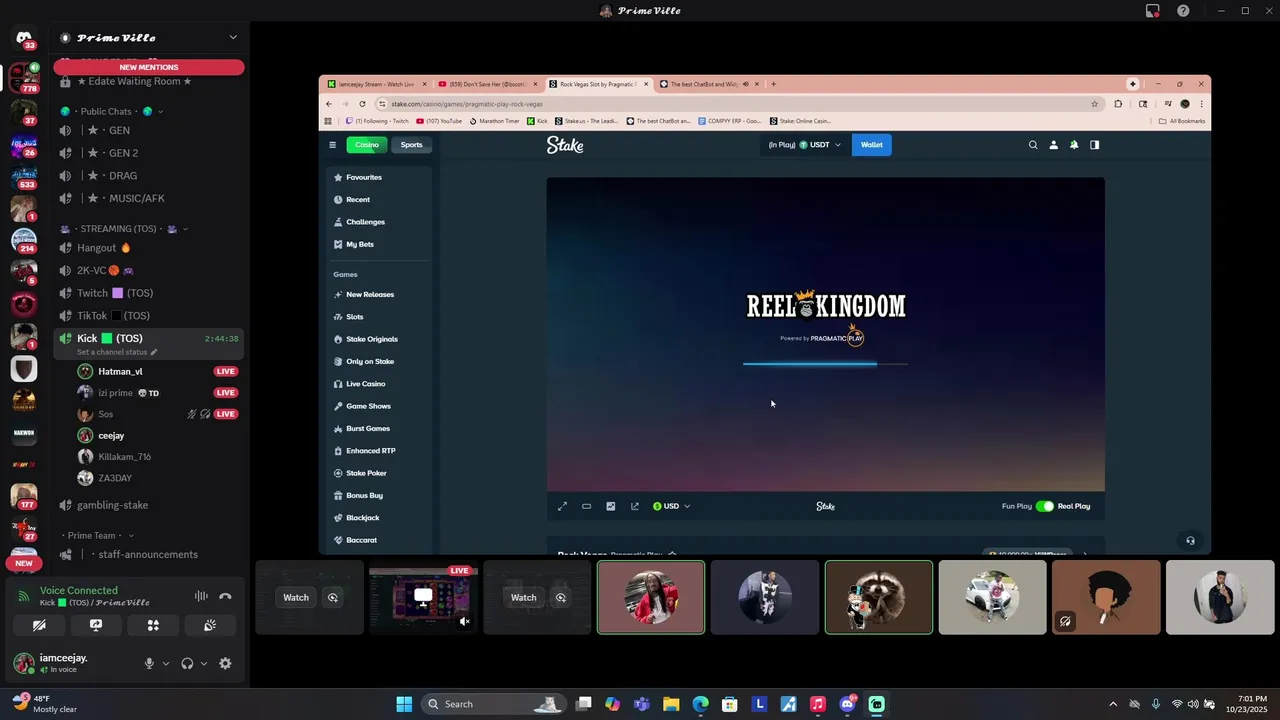Click Set a channel status
Viewport: 1280px width, 720px height.
(x=117, y=352)
